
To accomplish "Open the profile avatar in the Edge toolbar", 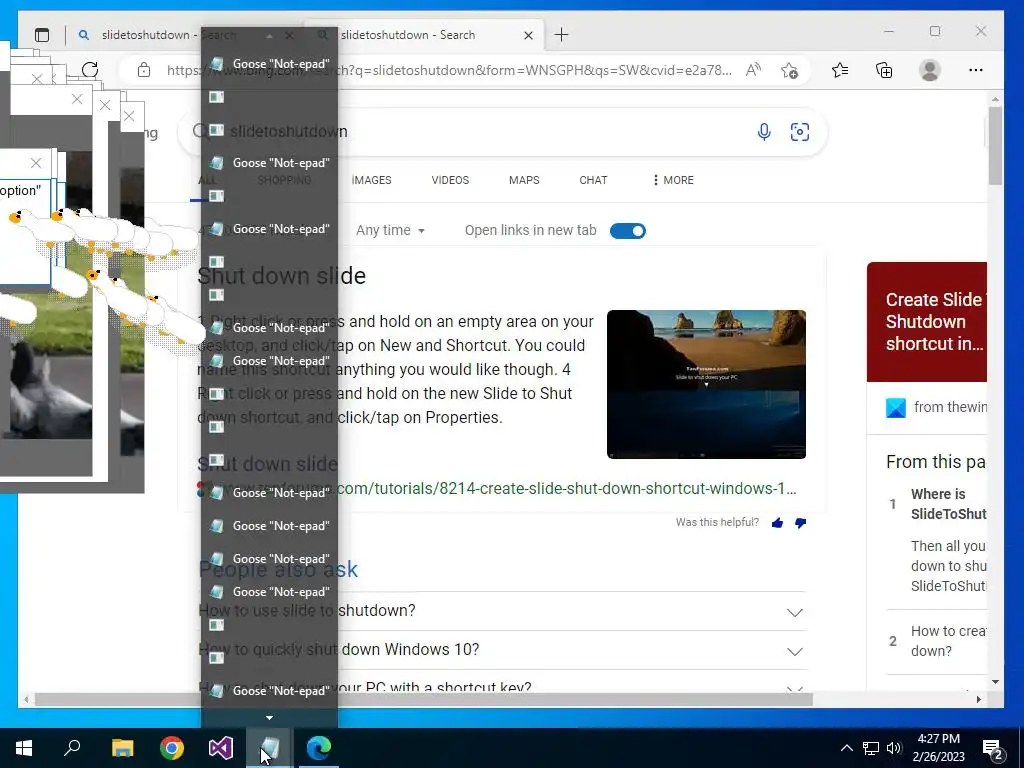I will coord(929,70).
